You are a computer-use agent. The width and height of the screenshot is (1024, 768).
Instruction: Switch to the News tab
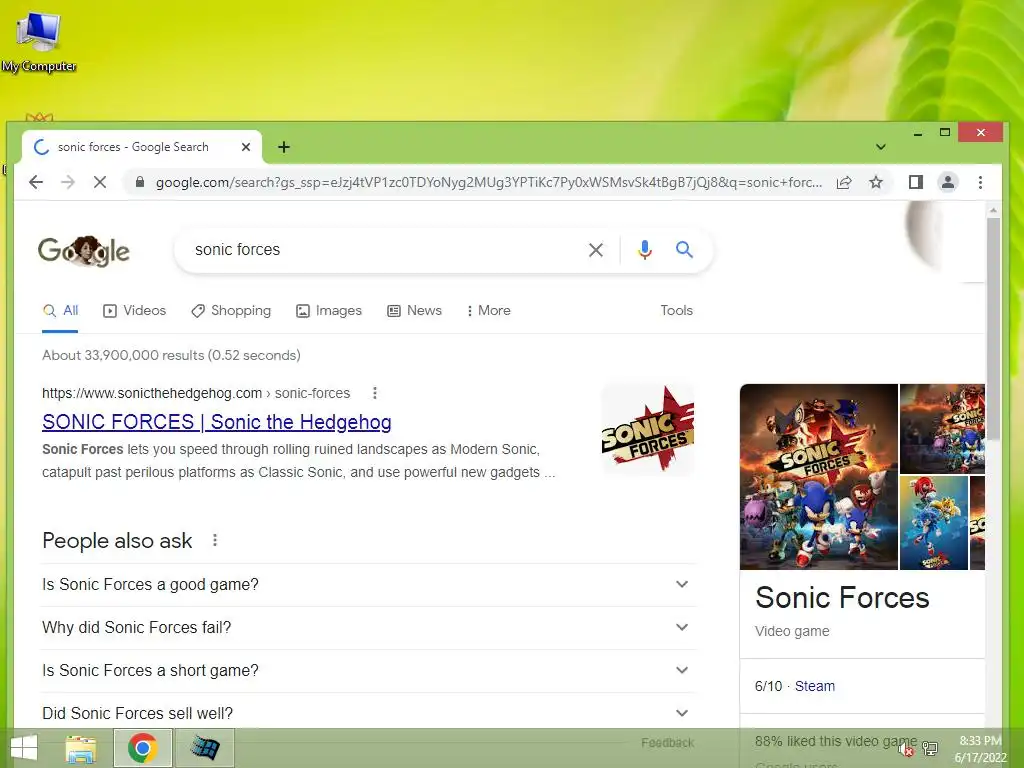tap(414, 311)
